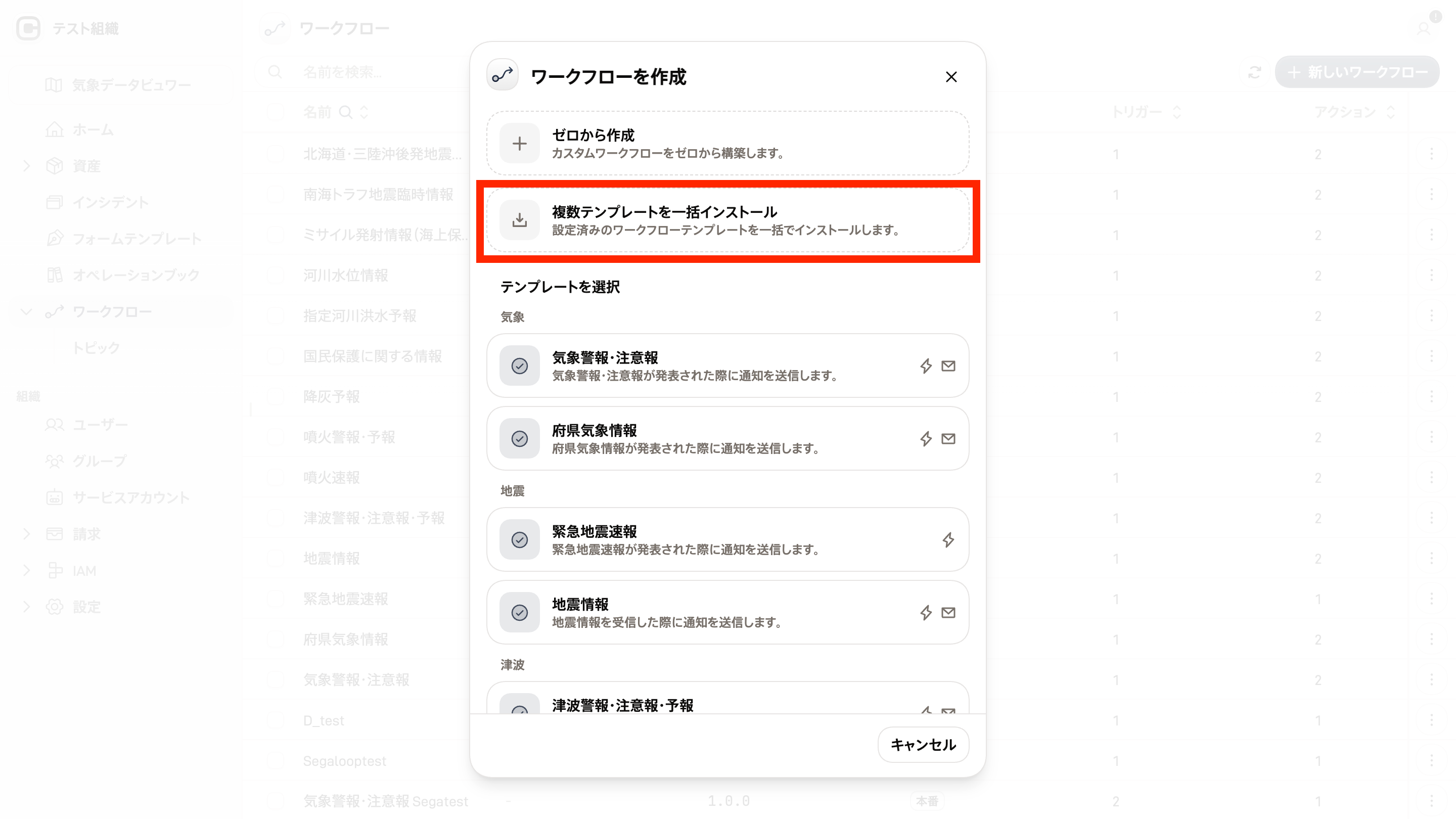
Task: Click the テスト組織 organization logo
Action: click(x=28, y=28)
